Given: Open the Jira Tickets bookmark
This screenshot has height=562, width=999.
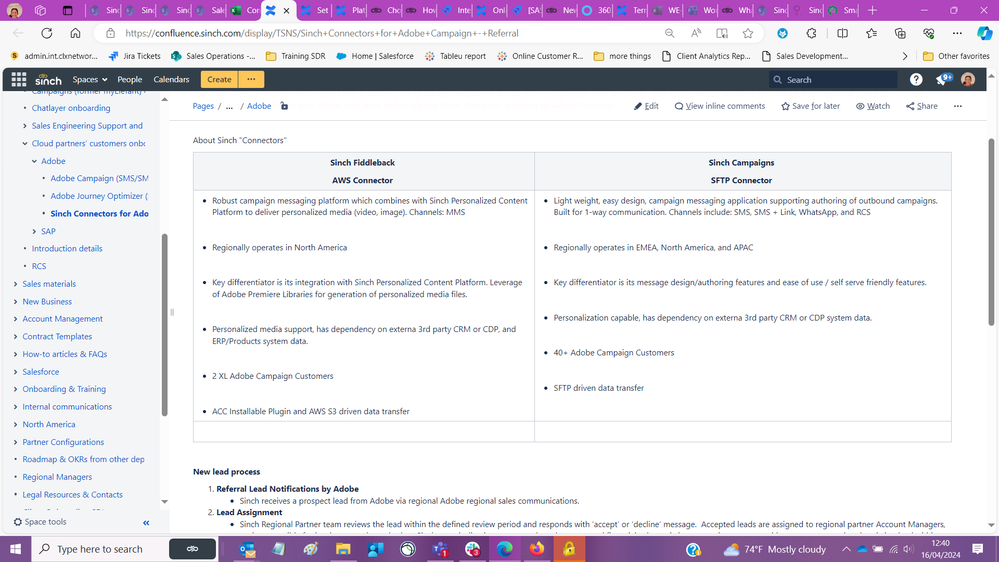Looking at the screenshot, I should [x=134, y=56].
